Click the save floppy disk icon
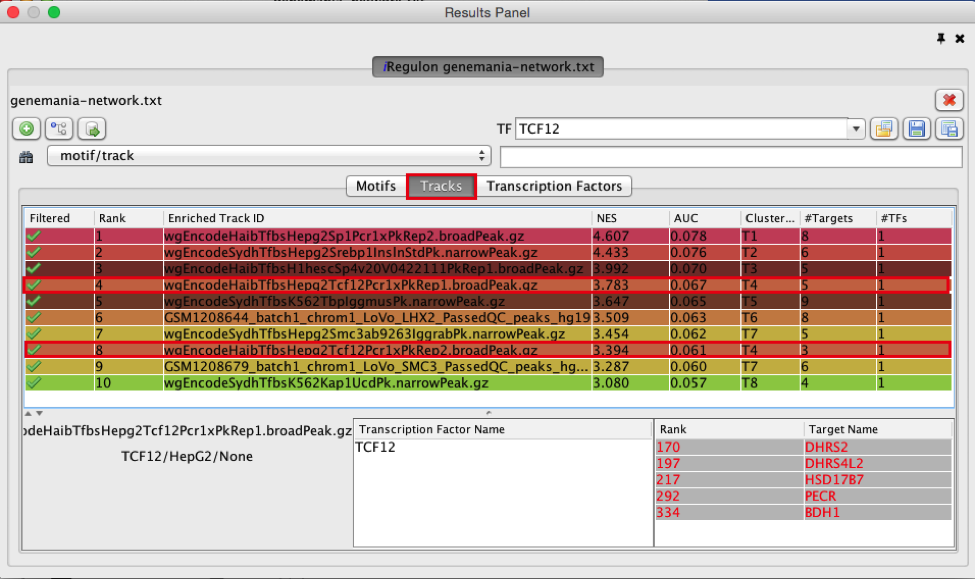This screenshot has width=975, height=580. 916,129
